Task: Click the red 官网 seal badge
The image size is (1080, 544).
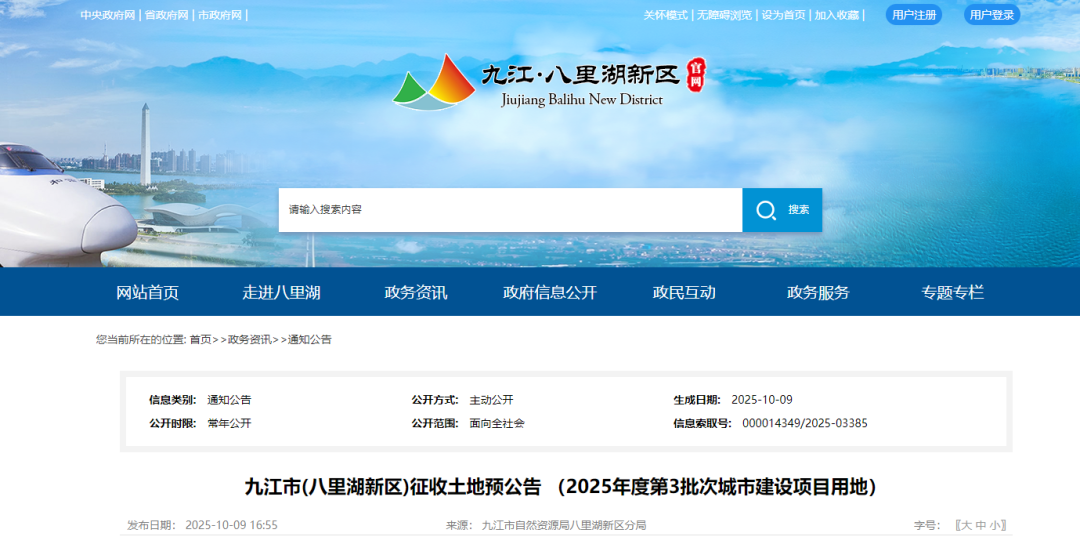Action: (696, 75)
